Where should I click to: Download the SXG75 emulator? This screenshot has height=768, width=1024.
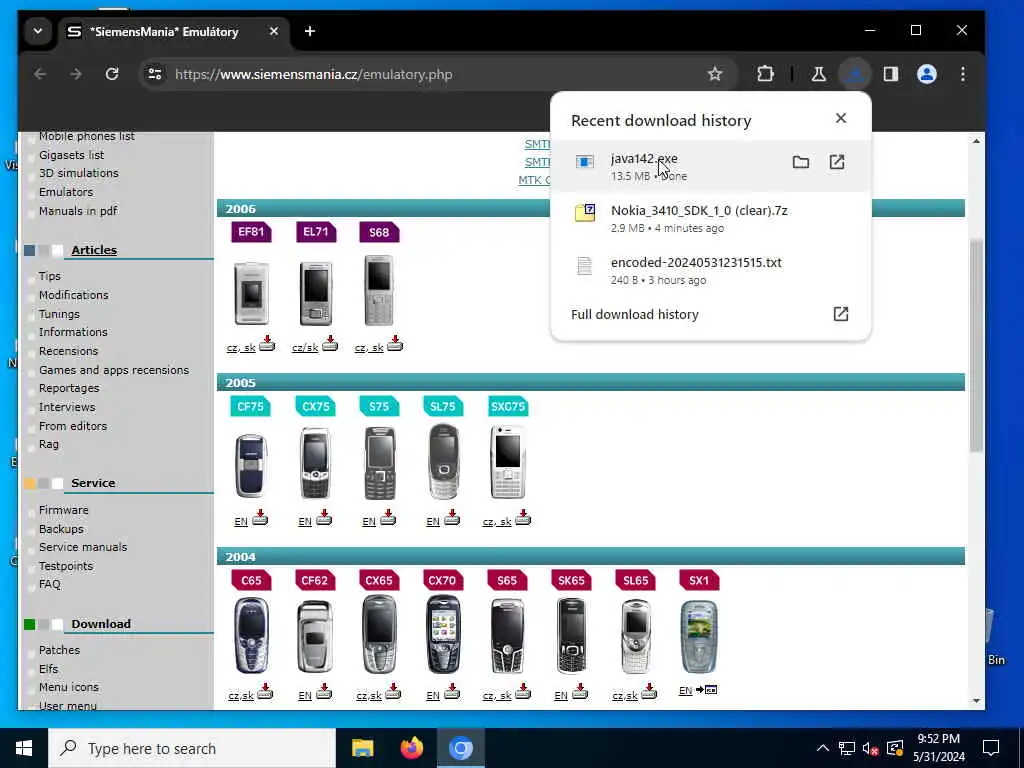pos(523,518)
